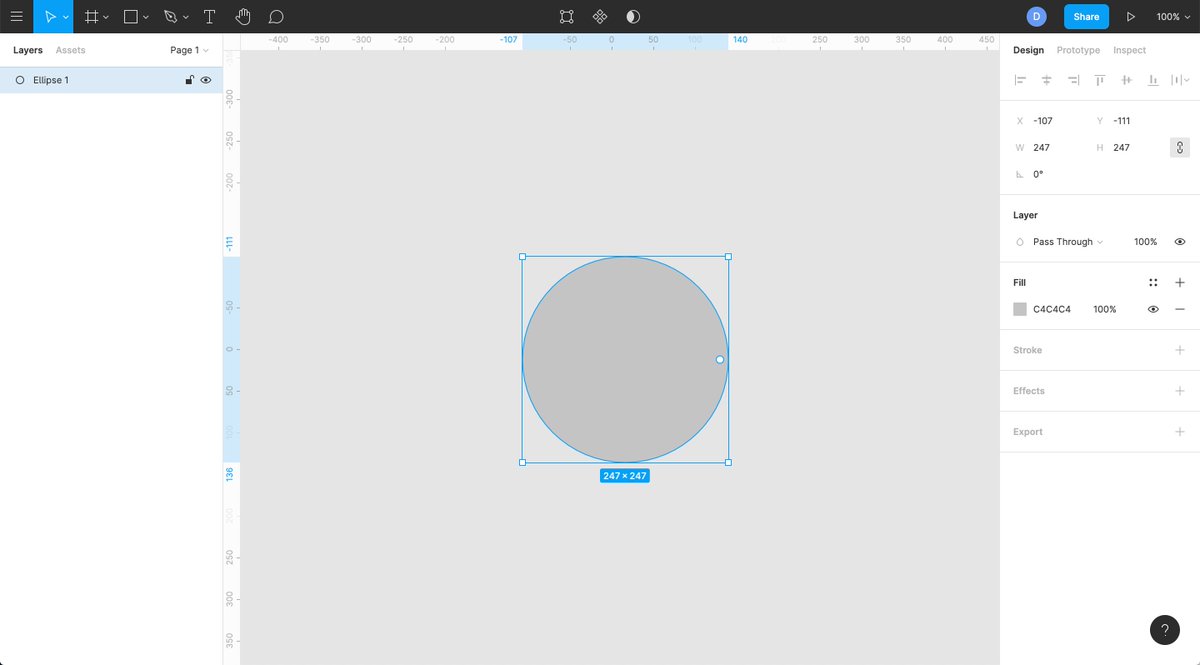This screenshot has height=665, width=1200.
Task: Remove the C4C4C4 fill
Action: [1180, 310]
